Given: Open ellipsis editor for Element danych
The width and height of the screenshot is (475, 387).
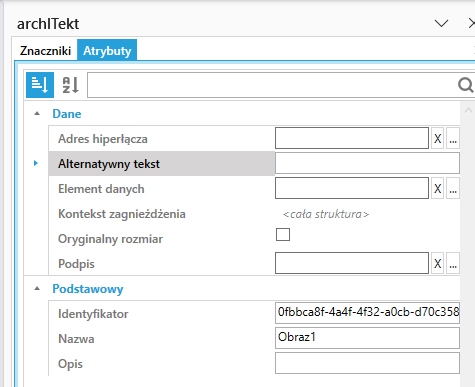Looking at the screenshot, I should point(453,188).
